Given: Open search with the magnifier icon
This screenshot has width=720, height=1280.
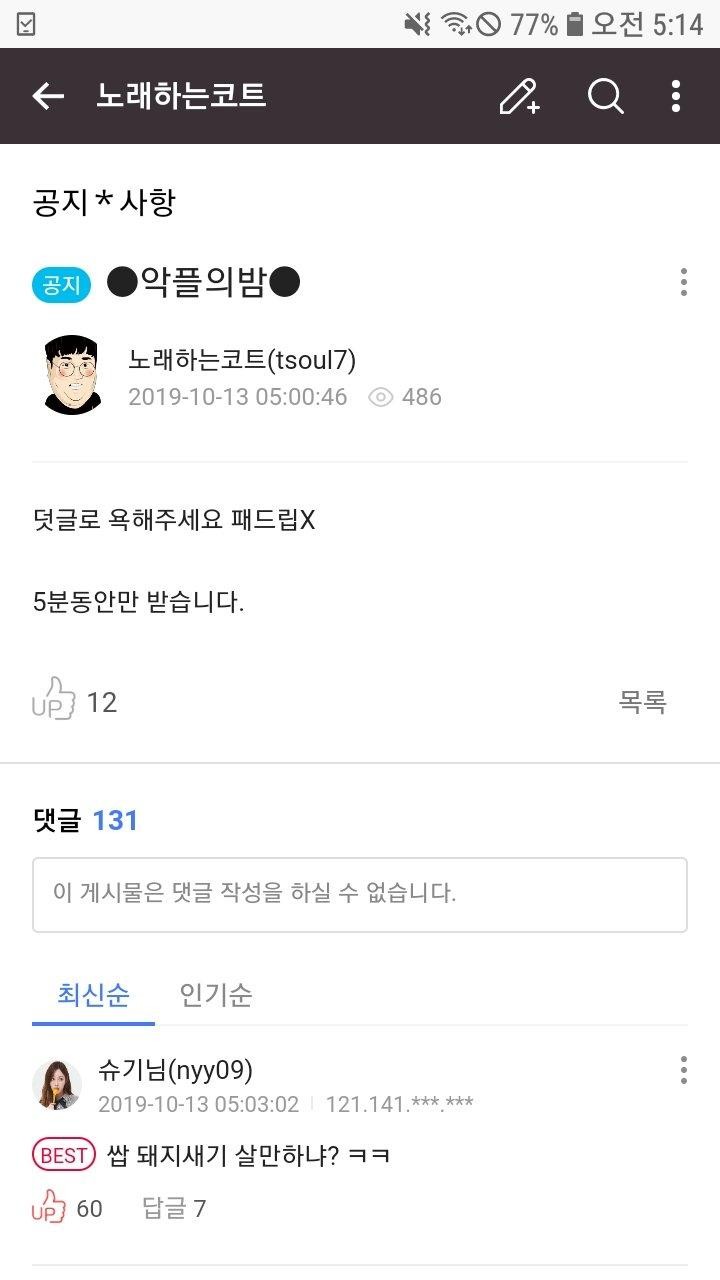Looking at the screenshot, I should (605, 96).
